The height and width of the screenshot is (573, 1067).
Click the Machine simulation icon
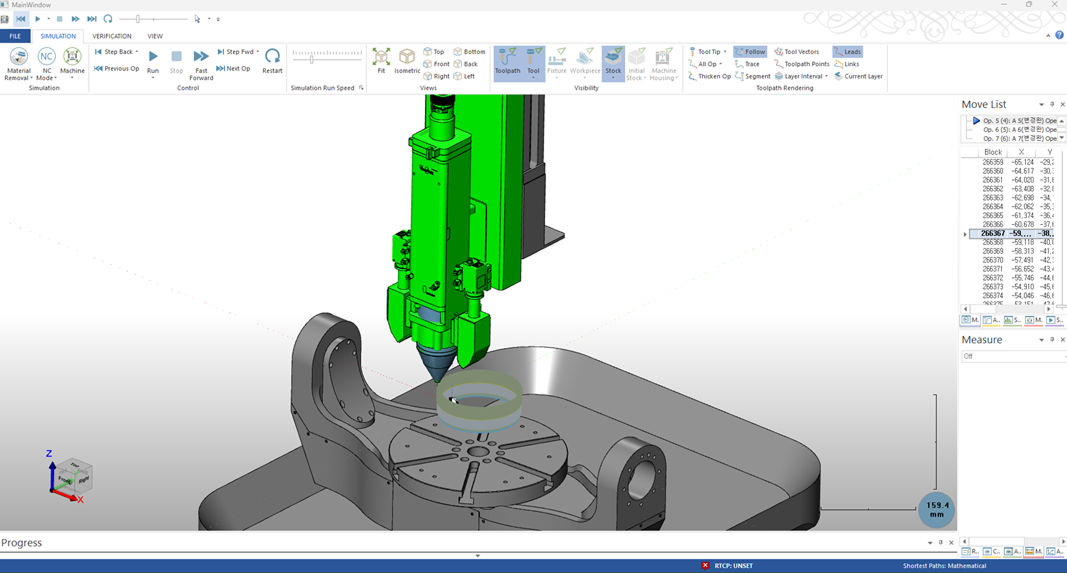click(x=72, y=60)
